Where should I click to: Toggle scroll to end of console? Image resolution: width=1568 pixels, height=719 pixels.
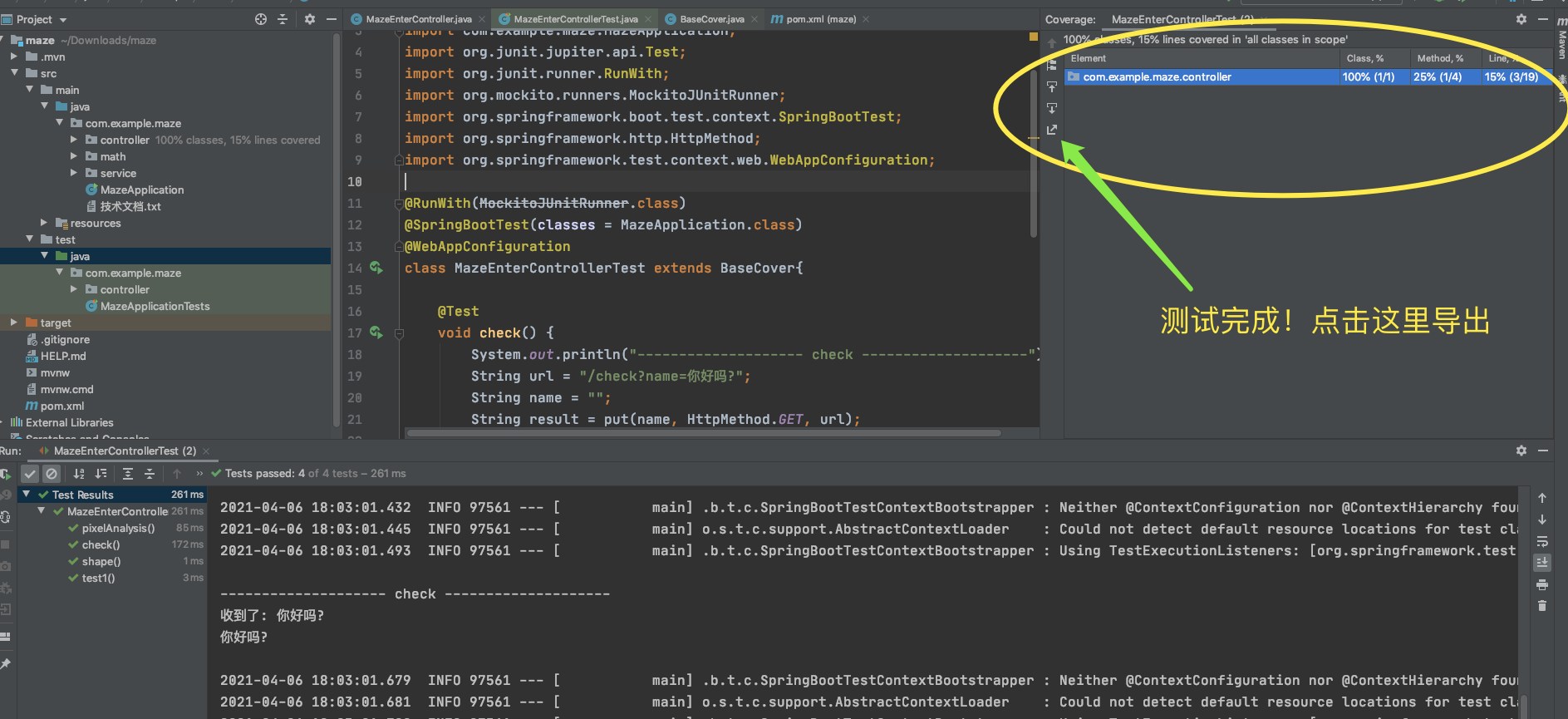tap(1542, 563)
